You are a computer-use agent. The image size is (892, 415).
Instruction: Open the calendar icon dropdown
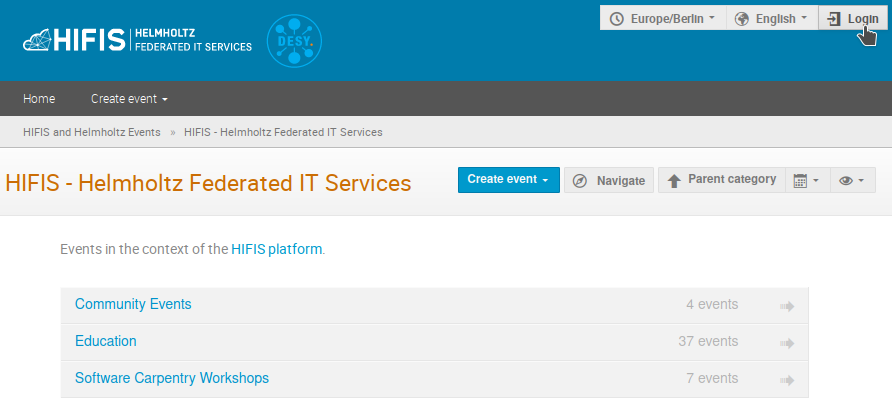[x=807, y=180]
